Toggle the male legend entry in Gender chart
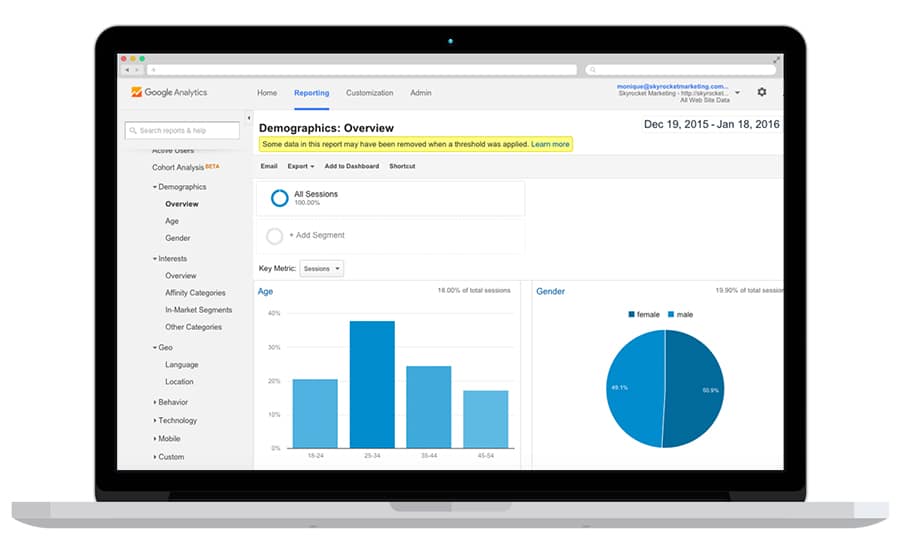The height and width of the screenshot is (543, 900). point(681,314)
